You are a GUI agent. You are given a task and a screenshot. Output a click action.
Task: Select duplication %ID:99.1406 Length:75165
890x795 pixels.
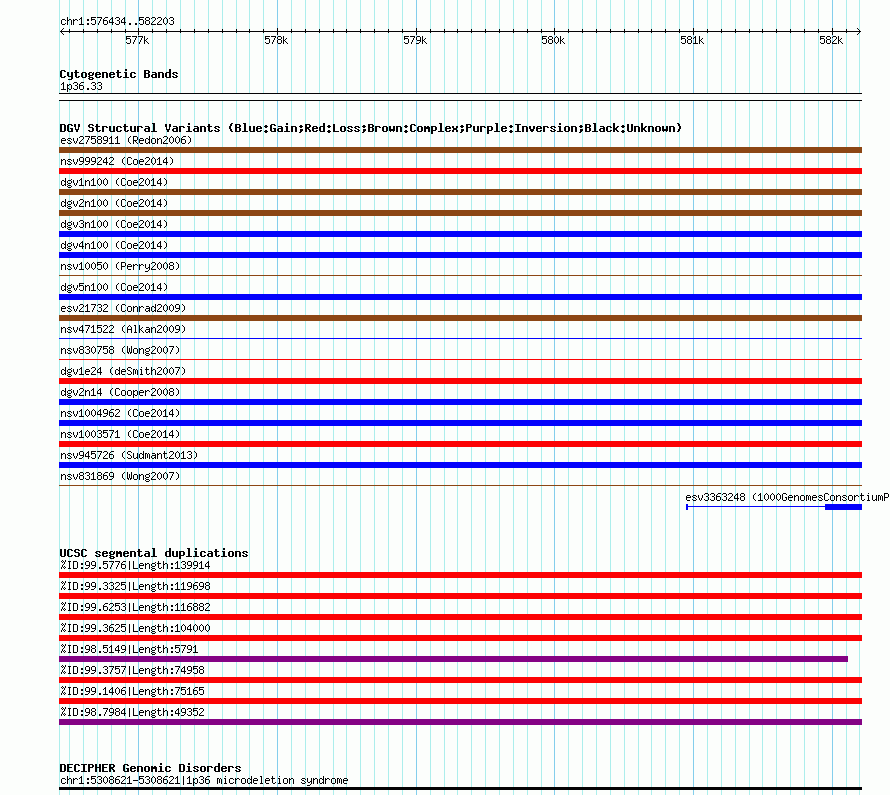tap(132, 691)
